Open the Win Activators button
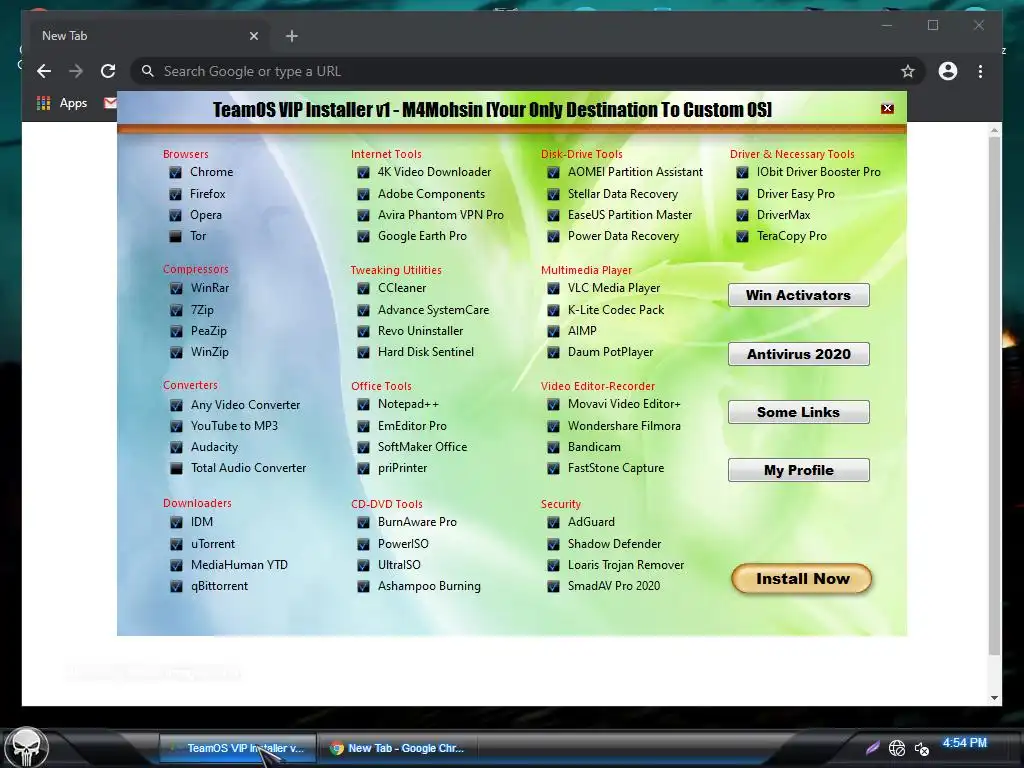The image size is (1024, 768). click(x=799, y=295)
